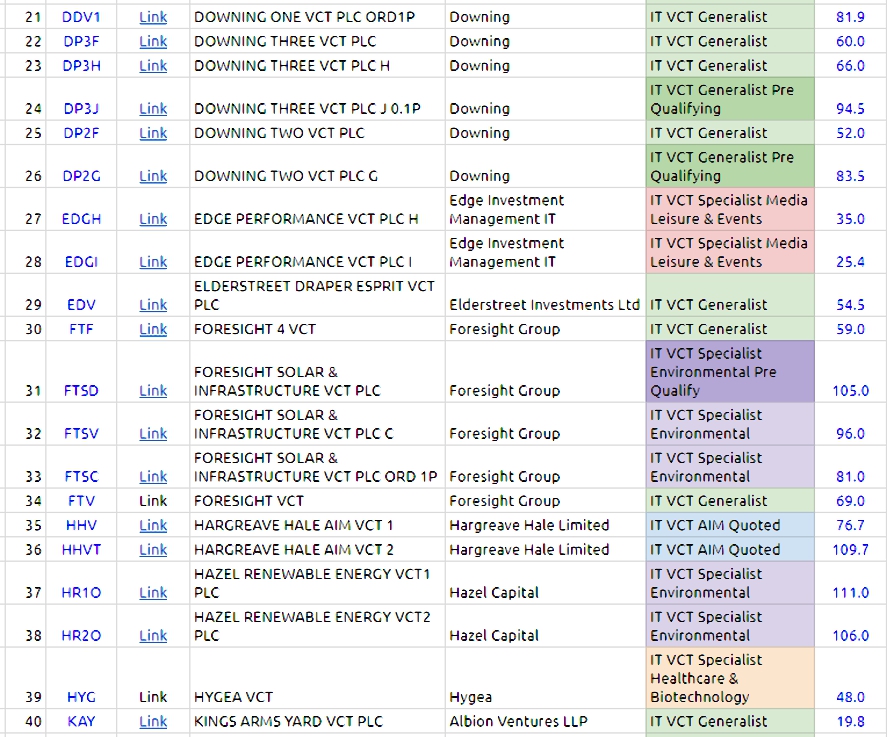This screenshot has width=887, height=737.
Task: Select the value 48.0
Action: pyautogui.click(x=850, y=697)
